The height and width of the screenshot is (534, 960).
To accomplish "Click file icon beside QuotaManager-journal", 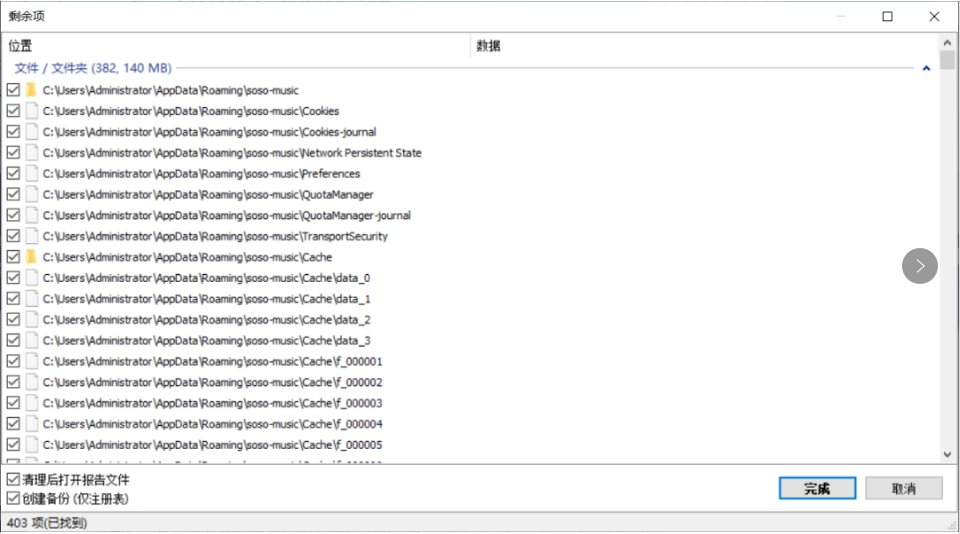I will pyautogui.click(x=32, y=215).
